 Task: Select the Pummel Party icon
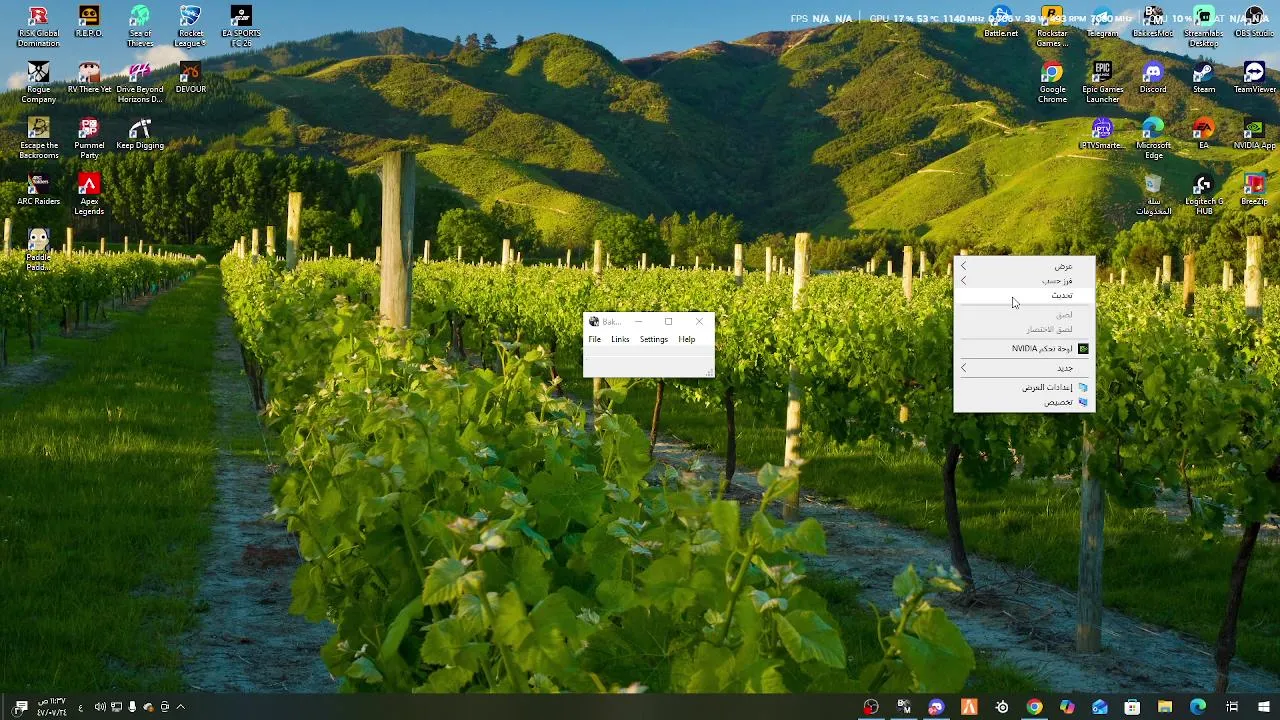[x=89, y=139]
